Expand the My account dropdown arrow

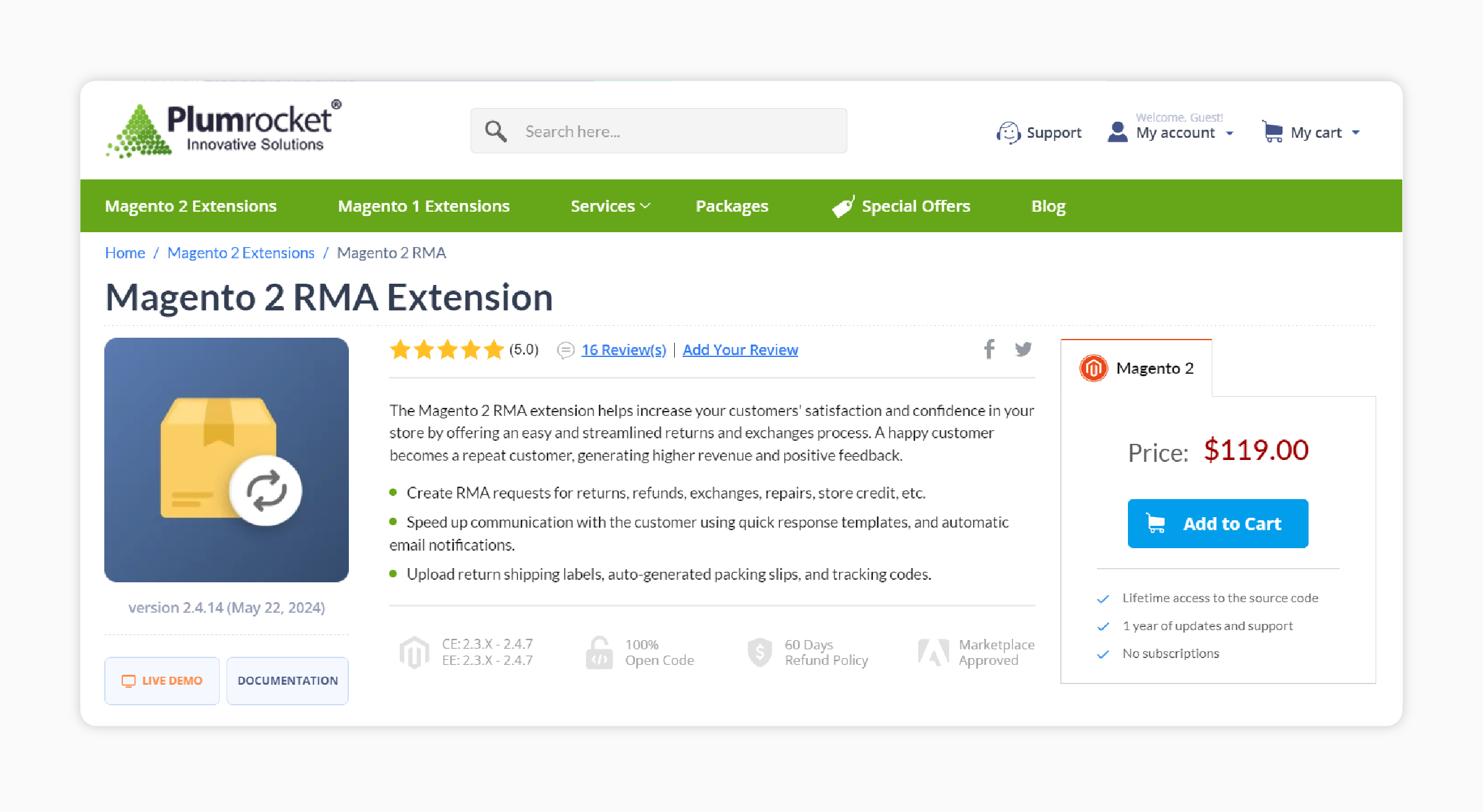click(x=1230, y=133)
